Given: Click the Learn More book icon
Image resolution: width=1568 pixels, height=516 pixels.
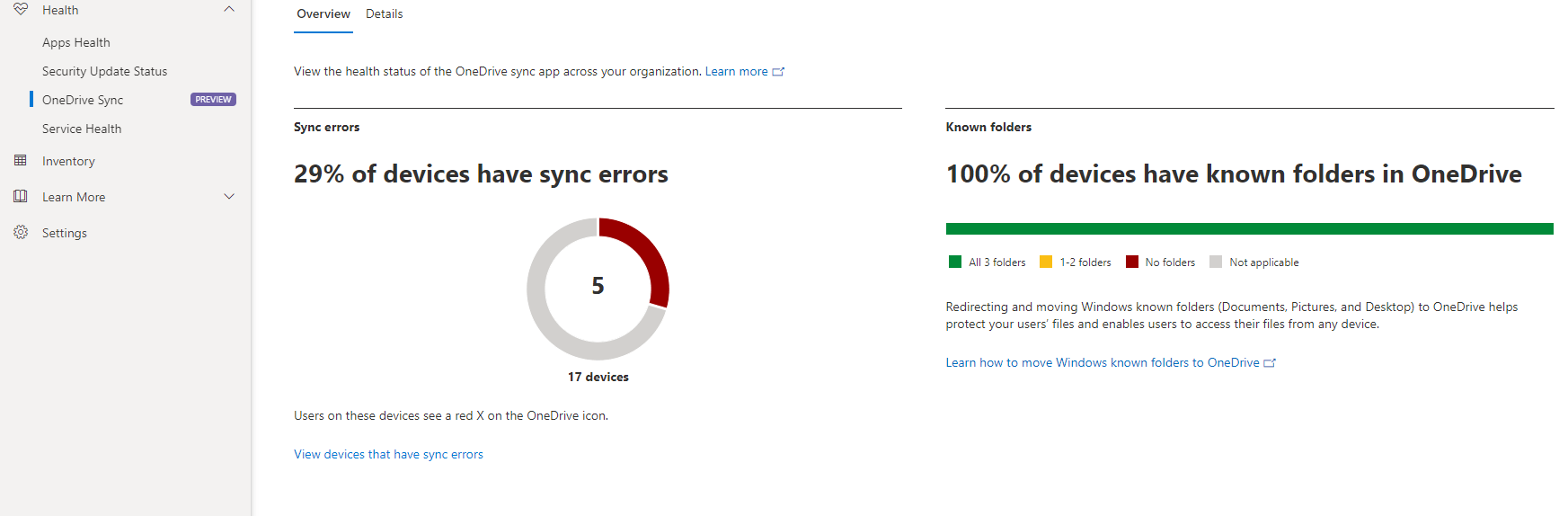Looking at the screenshot, I should coord(21,196).
